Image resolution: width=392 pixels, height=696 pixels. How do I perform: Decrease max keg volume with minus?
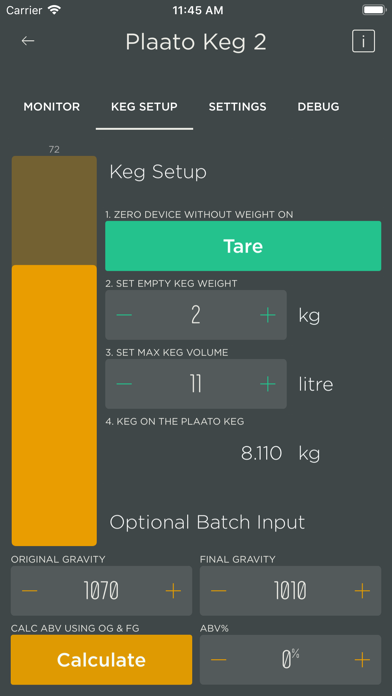pos(124,384)
